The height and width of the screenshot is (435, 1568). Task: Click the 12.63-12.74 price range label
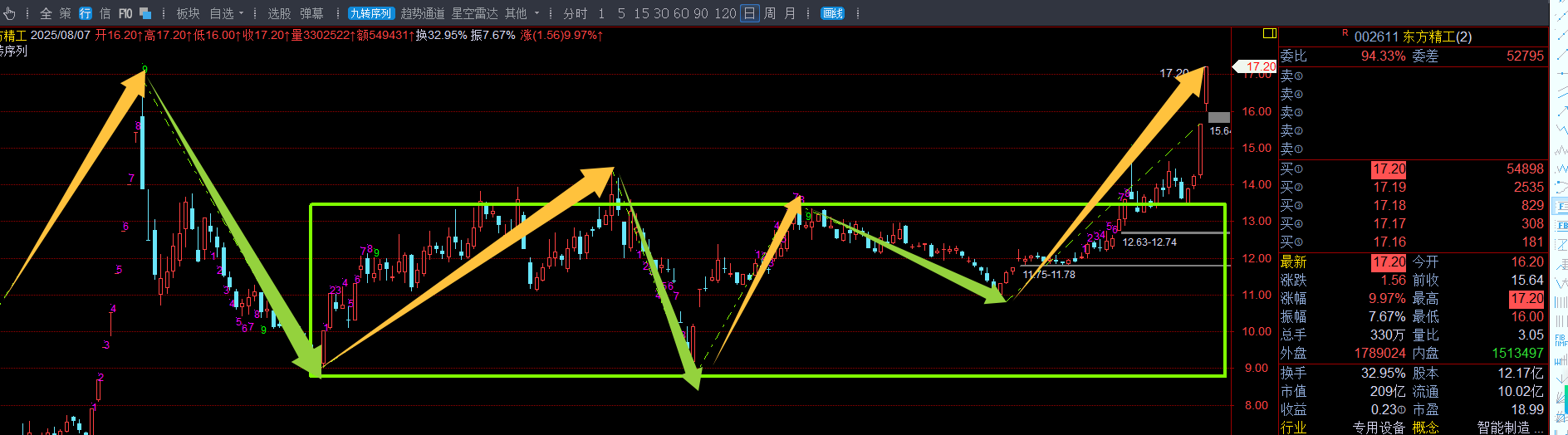1149,242
